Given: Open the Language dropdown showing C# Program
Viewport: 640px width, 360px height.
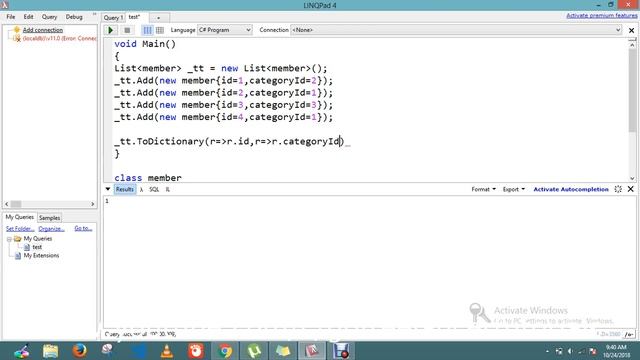Looking at the screenshot, I should click(224, 30).
